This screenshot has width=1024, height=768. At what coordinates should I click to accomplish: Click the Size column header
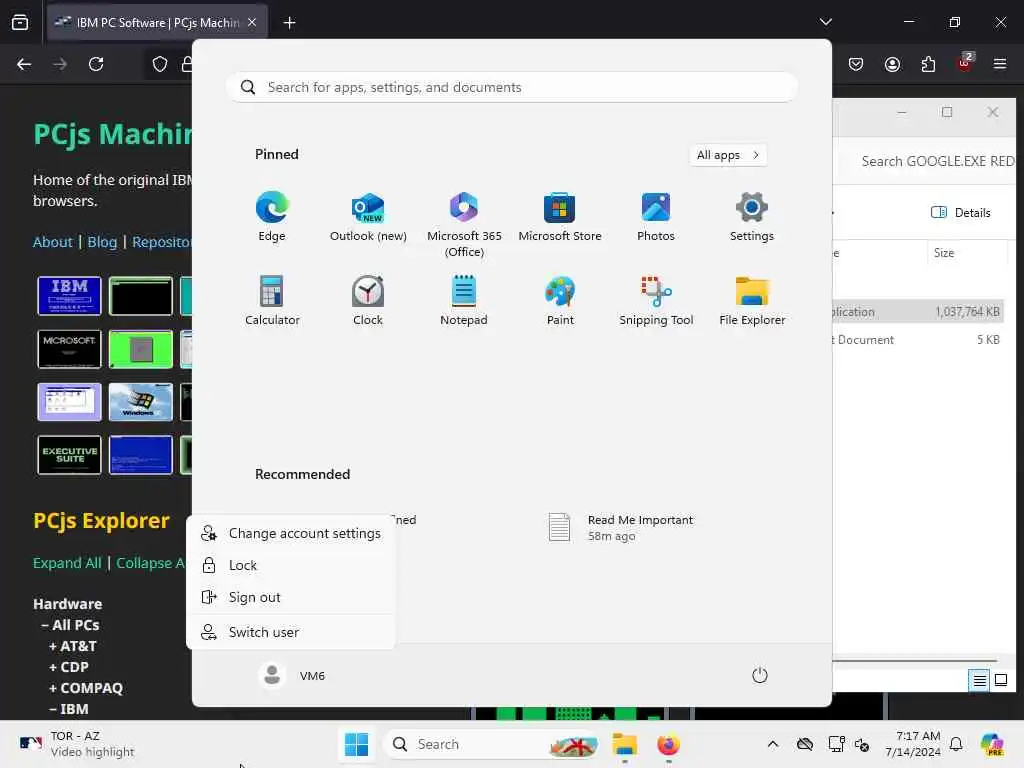coord(967,253)
